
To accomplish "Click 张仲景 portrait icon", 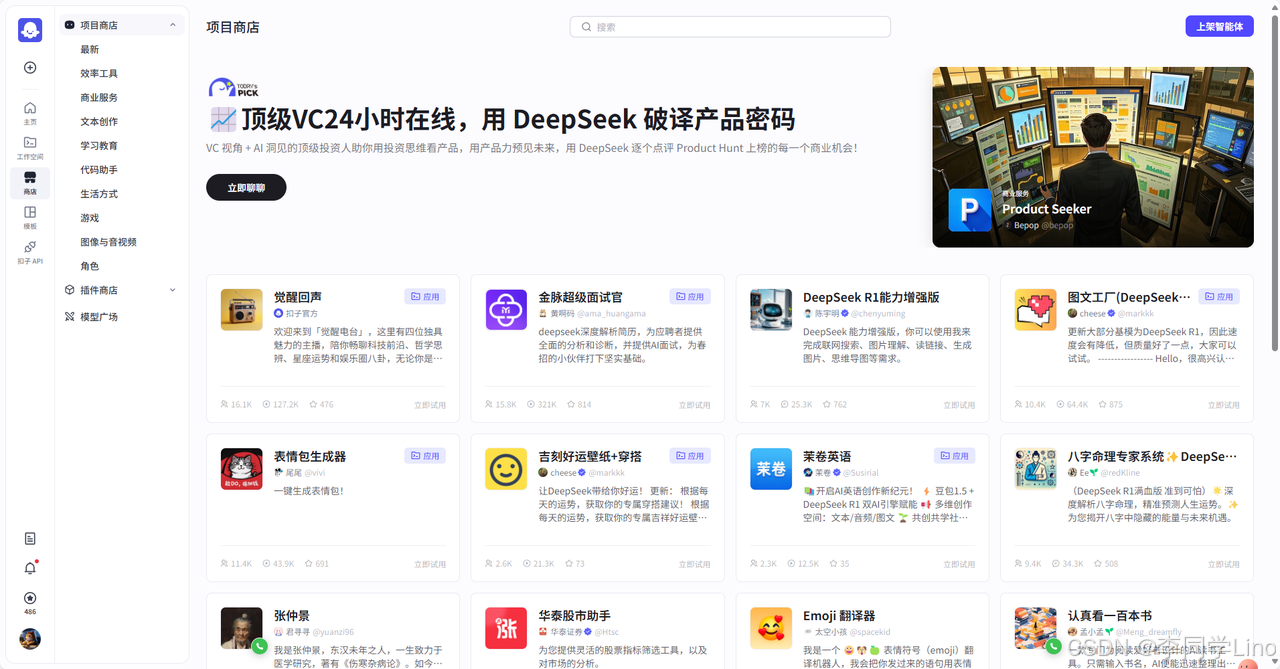I will 241,628.
